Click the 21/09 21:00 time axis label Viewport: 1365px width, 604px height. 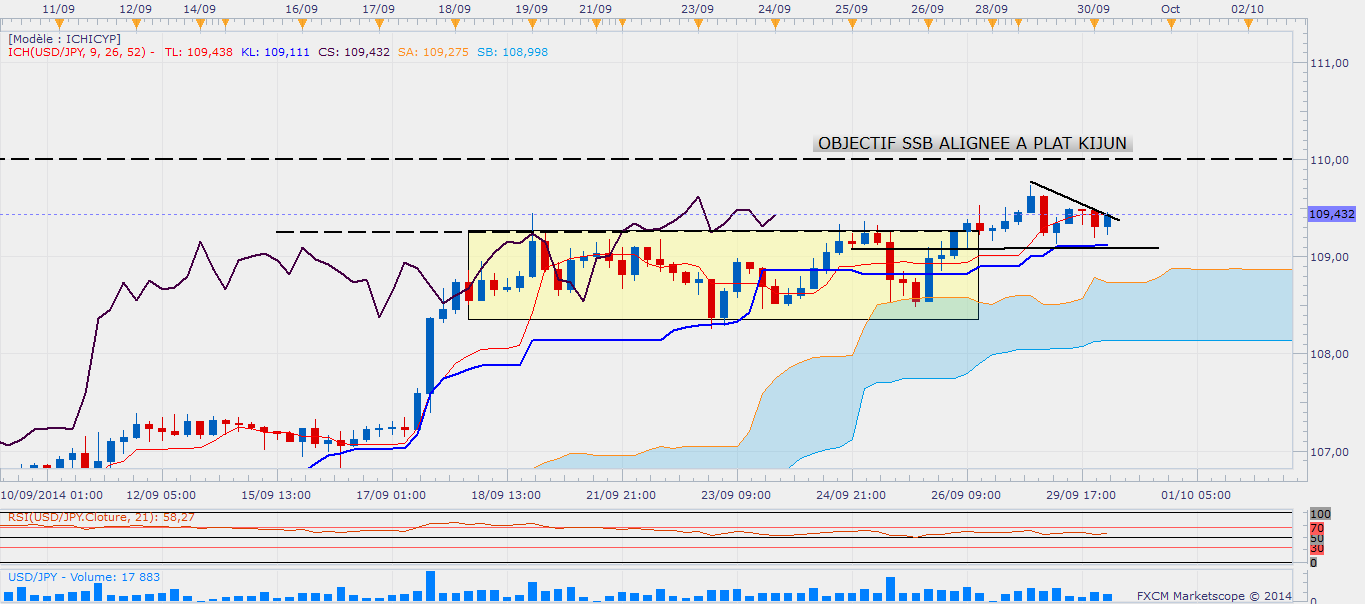click(621, 494)
